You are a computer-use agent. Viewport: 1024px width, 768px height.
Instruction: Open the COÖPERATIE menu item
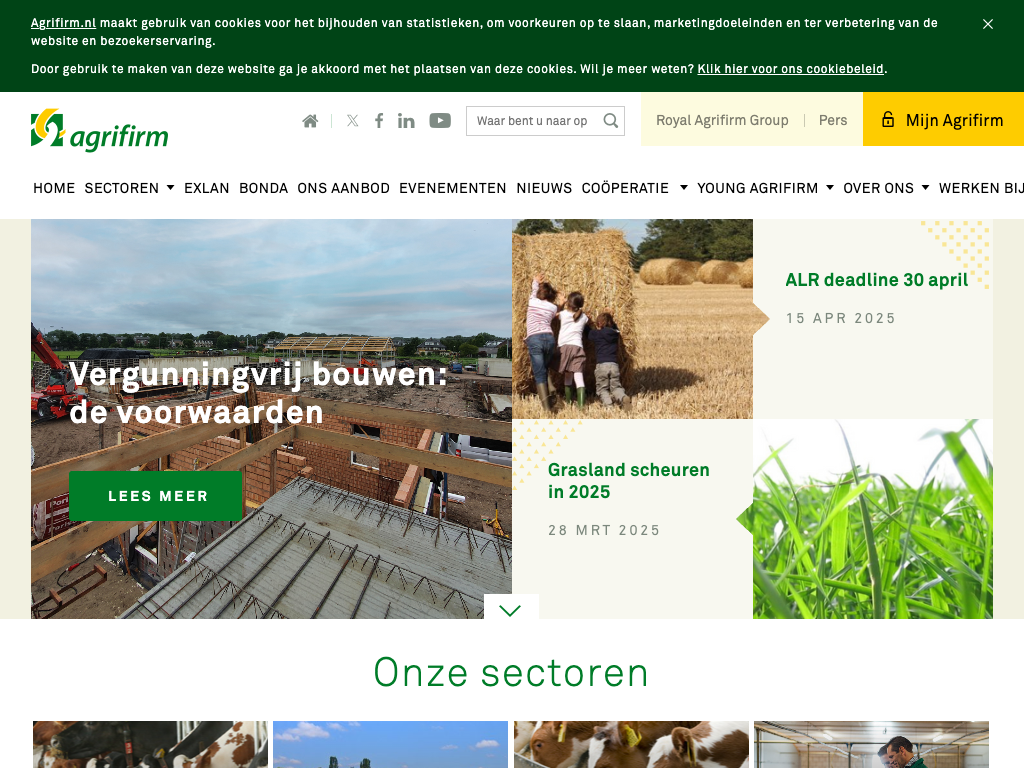point(625,188)
